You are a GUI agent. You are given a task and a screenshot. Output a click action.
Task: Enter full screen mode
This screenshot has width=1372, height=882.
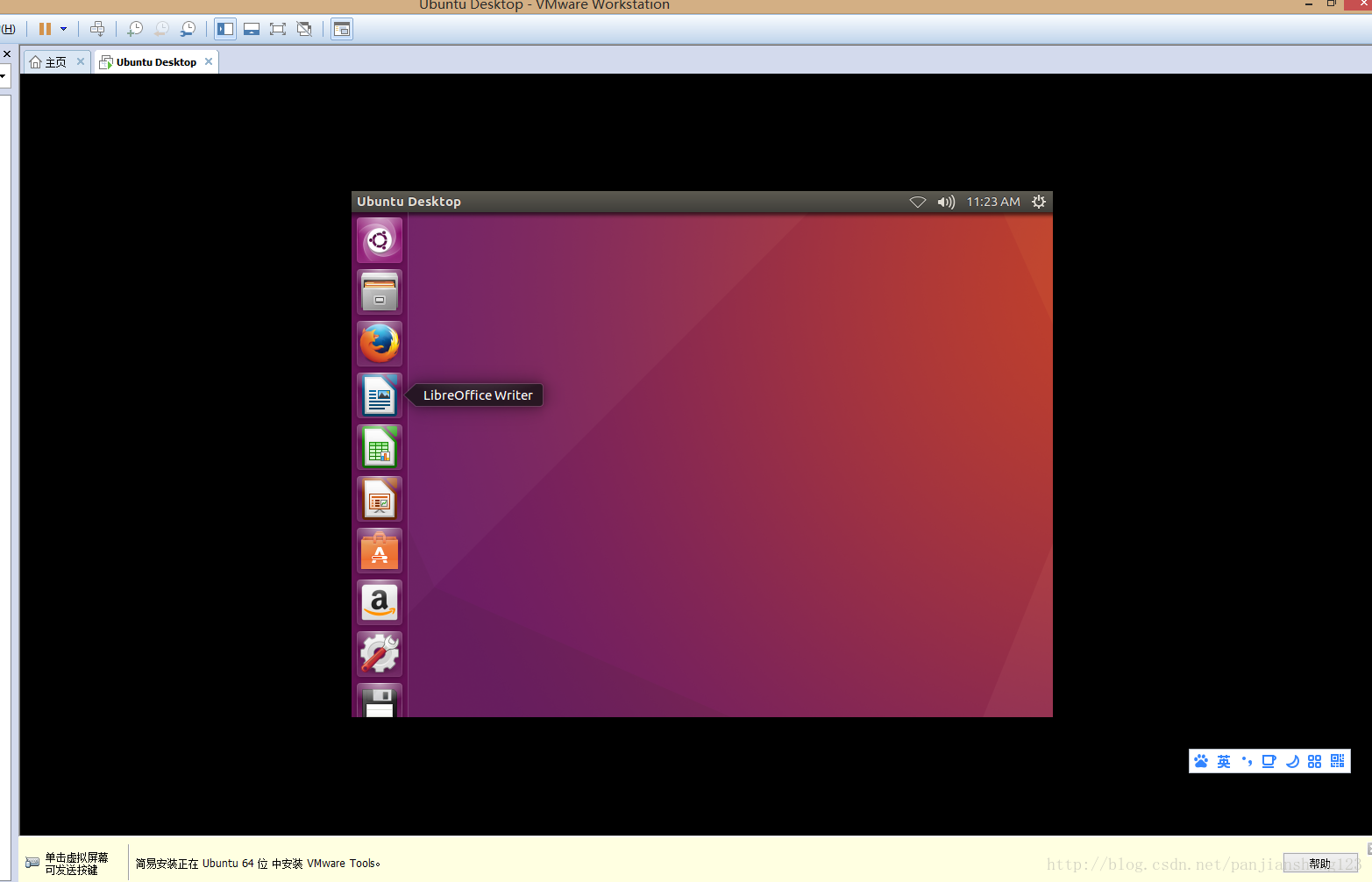click(x=278, y=29)
